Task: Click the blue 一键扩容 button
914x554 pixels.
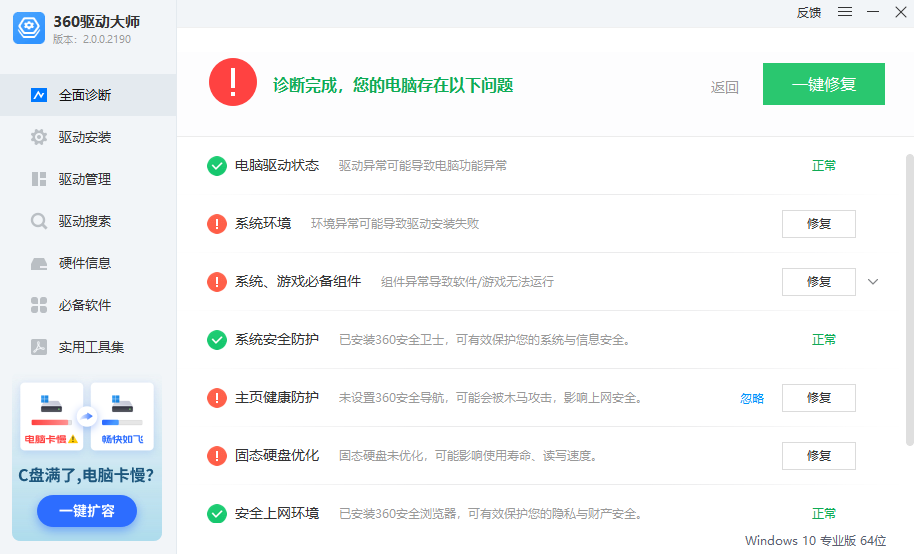Action: pos(87,511)
